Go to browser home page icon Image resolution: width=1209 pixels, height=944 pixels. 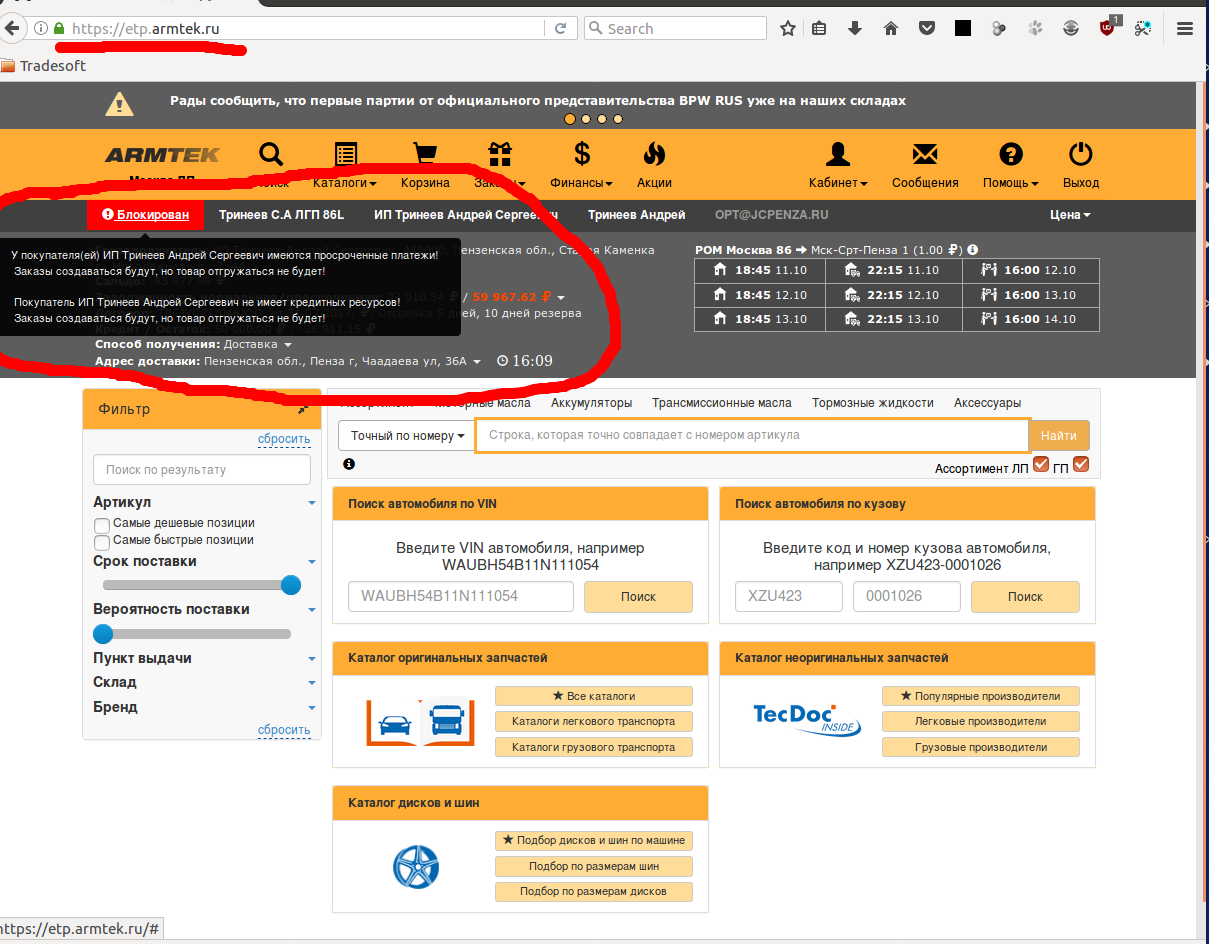click(891, 29)
